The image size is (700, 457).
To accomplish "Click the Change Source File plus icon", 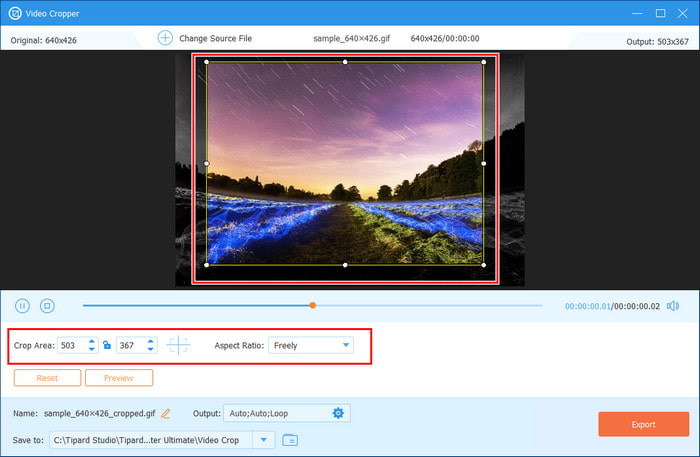I will click(165, 38).
